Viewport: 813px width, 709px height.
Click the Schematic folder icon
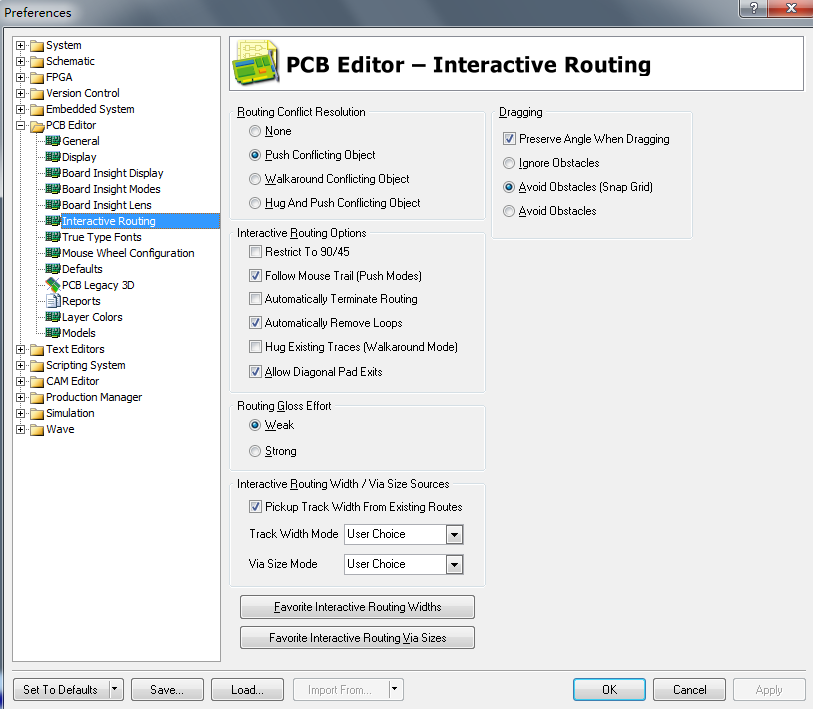37,61
